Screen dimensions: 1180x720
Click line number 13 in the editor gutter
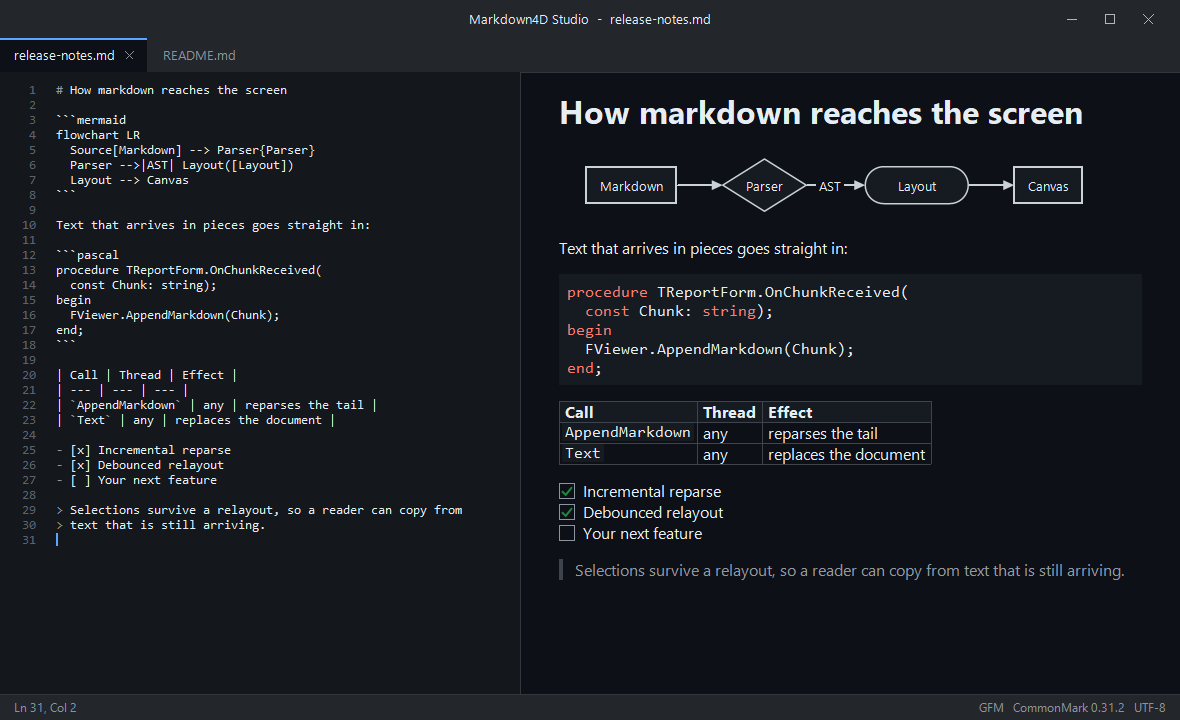[29, 270]
